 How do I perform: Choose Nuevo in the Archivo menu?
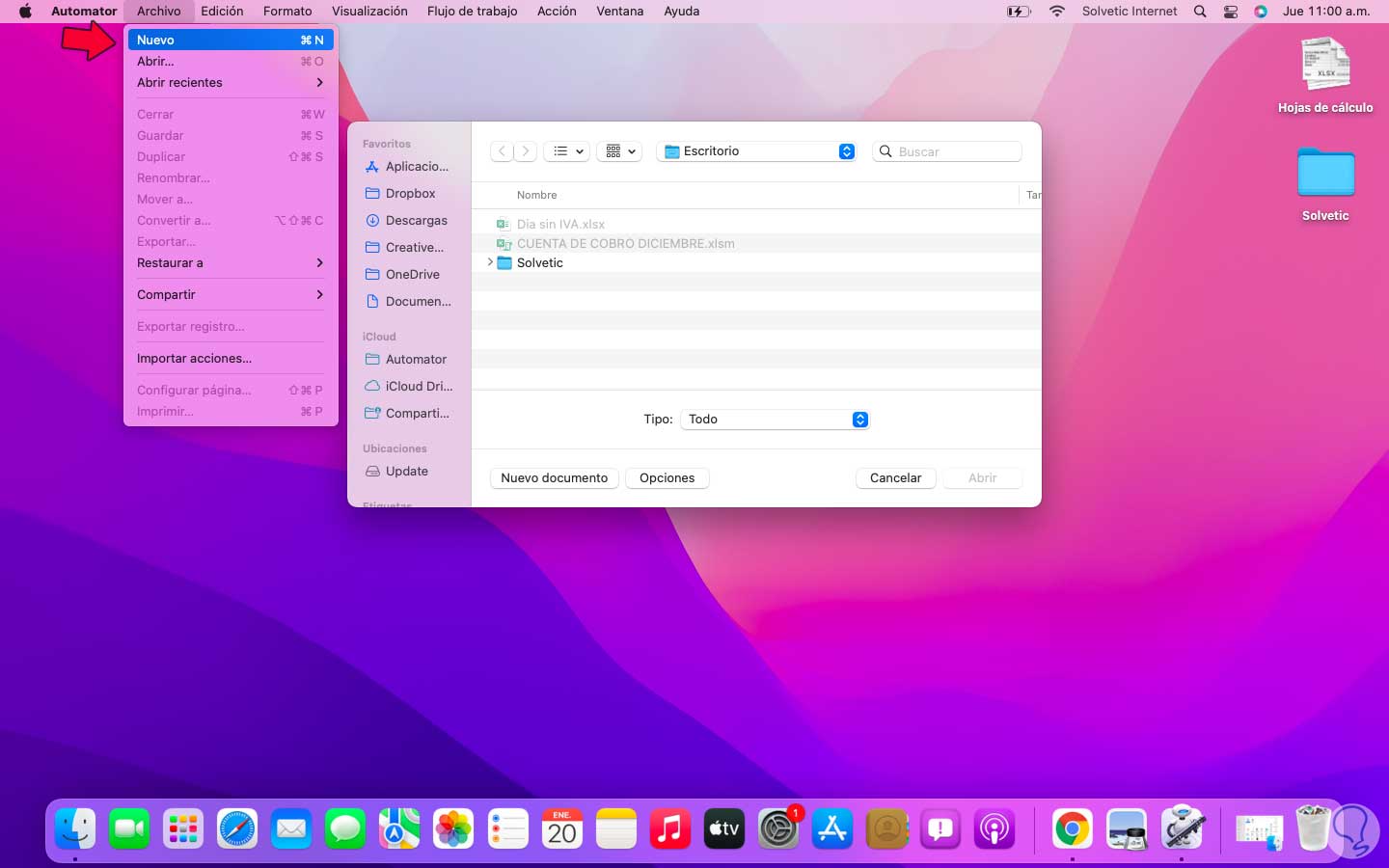click(231, 40)
